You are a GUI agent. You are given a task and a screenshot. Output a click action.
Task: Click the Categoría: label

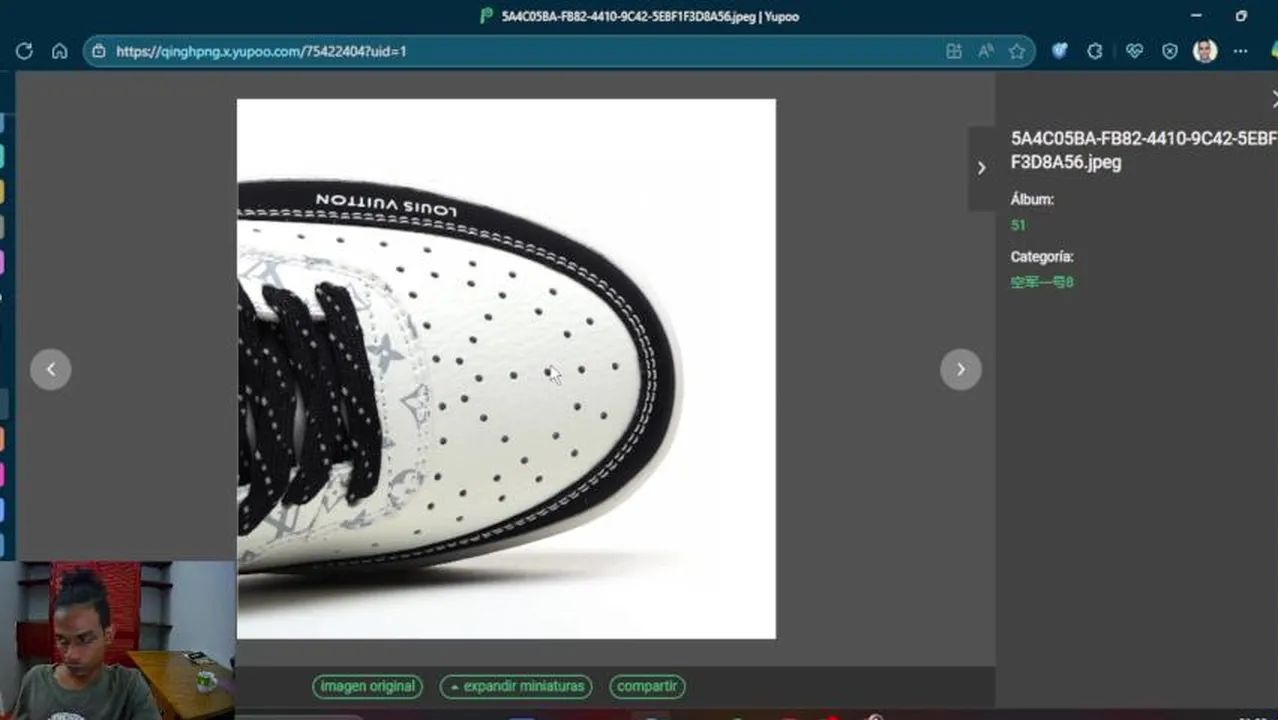(x=1041, y=256)
